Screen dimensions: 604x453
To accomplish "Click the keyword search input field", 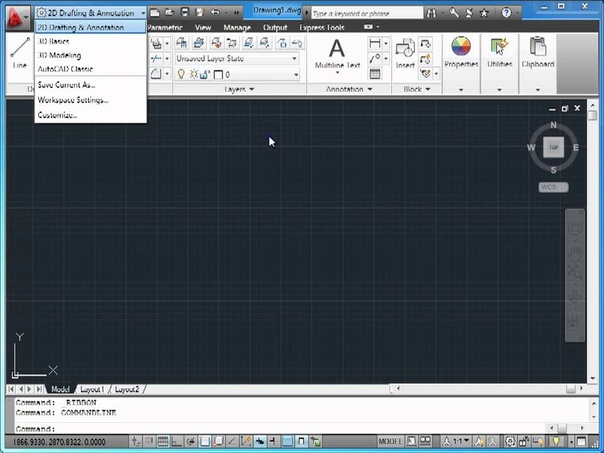I will [367, 13].
